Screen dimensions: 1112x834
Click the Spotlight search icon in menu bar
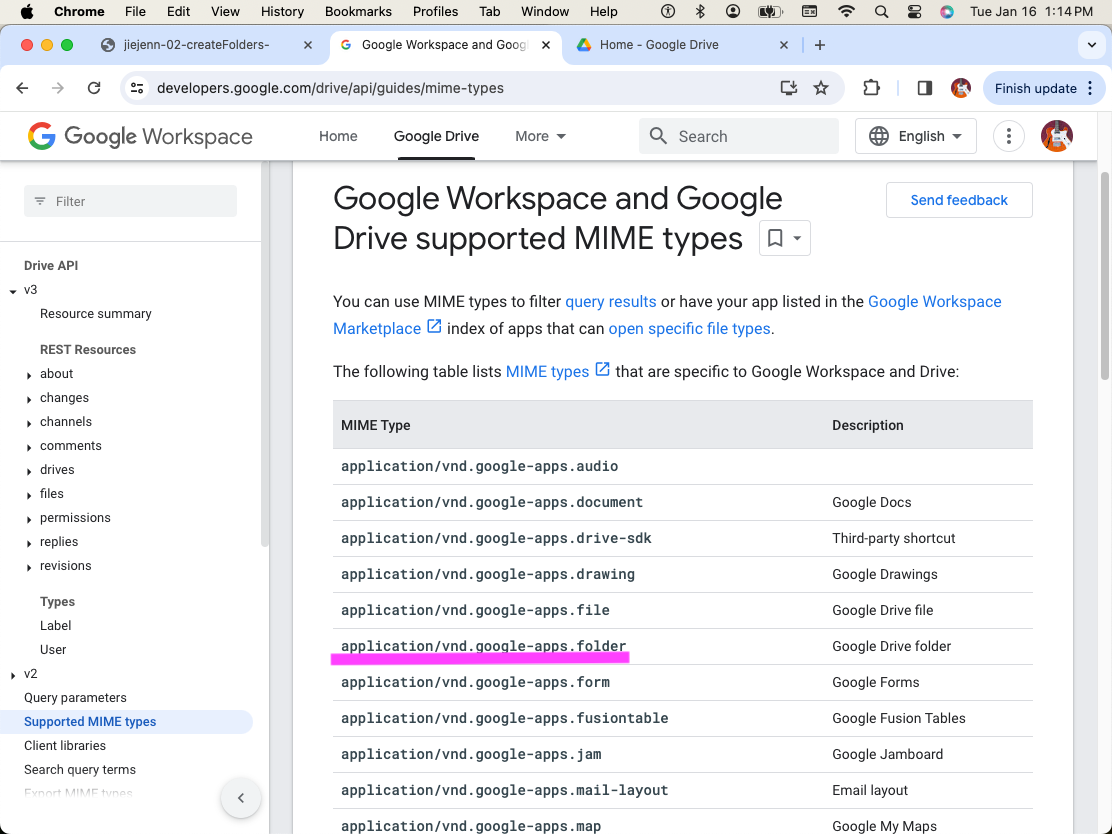point(882,11)
